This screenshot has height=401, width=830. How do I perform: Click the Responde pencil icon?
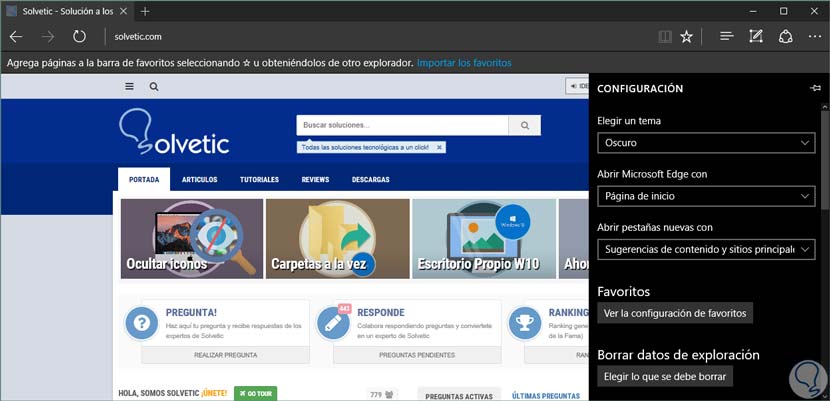pyautogui.click(x=332, y=323)
